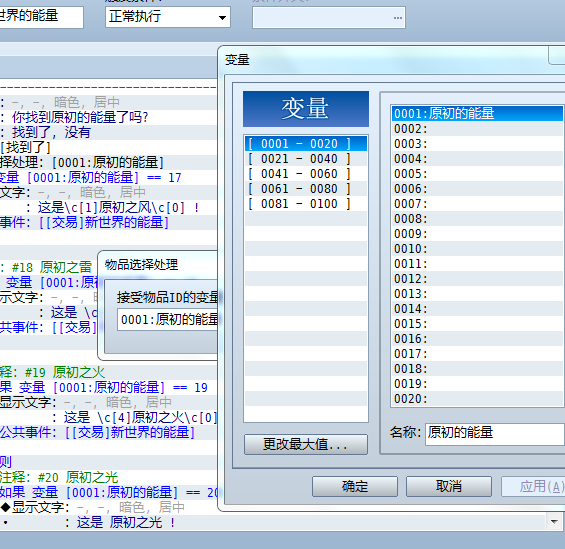
Task: Click the event name field at top left
Action: [41, 17]
